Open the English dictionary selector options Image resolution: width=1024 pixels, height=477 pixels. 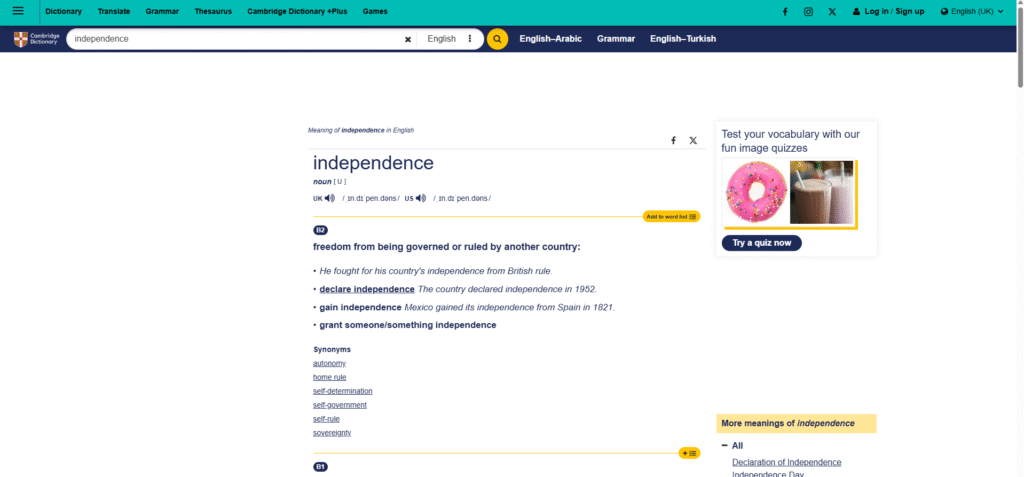[x=470, y=39]
